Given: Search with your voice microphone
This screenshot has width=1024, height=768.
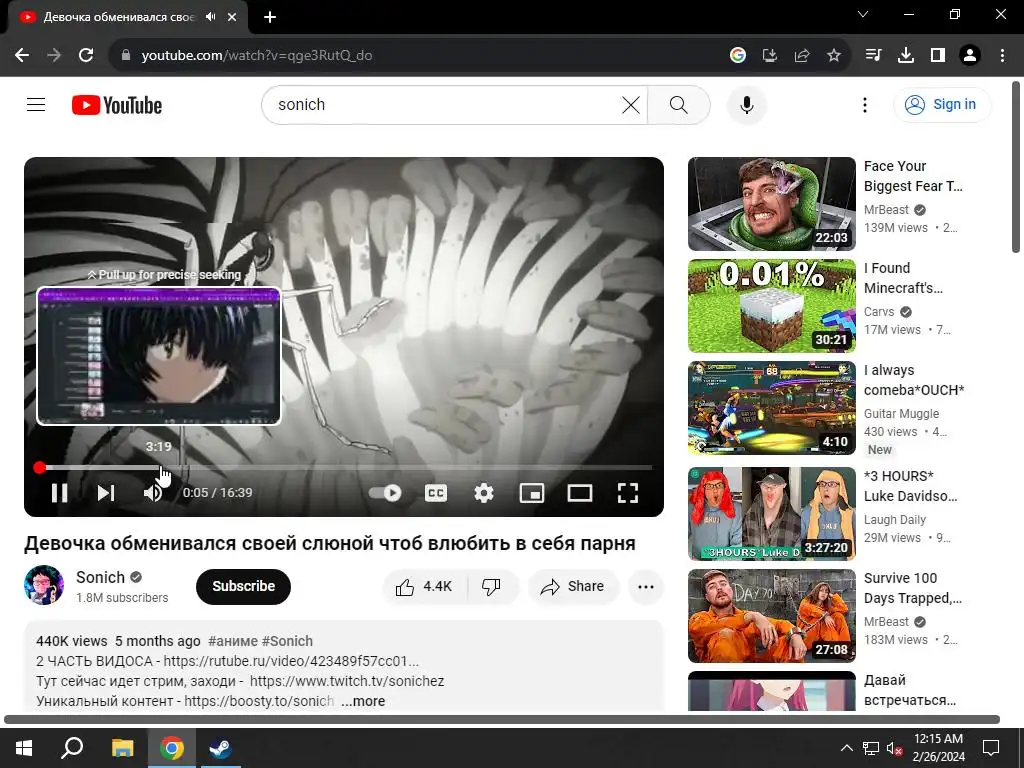Looking at the screenshot, I should point(746,104).
